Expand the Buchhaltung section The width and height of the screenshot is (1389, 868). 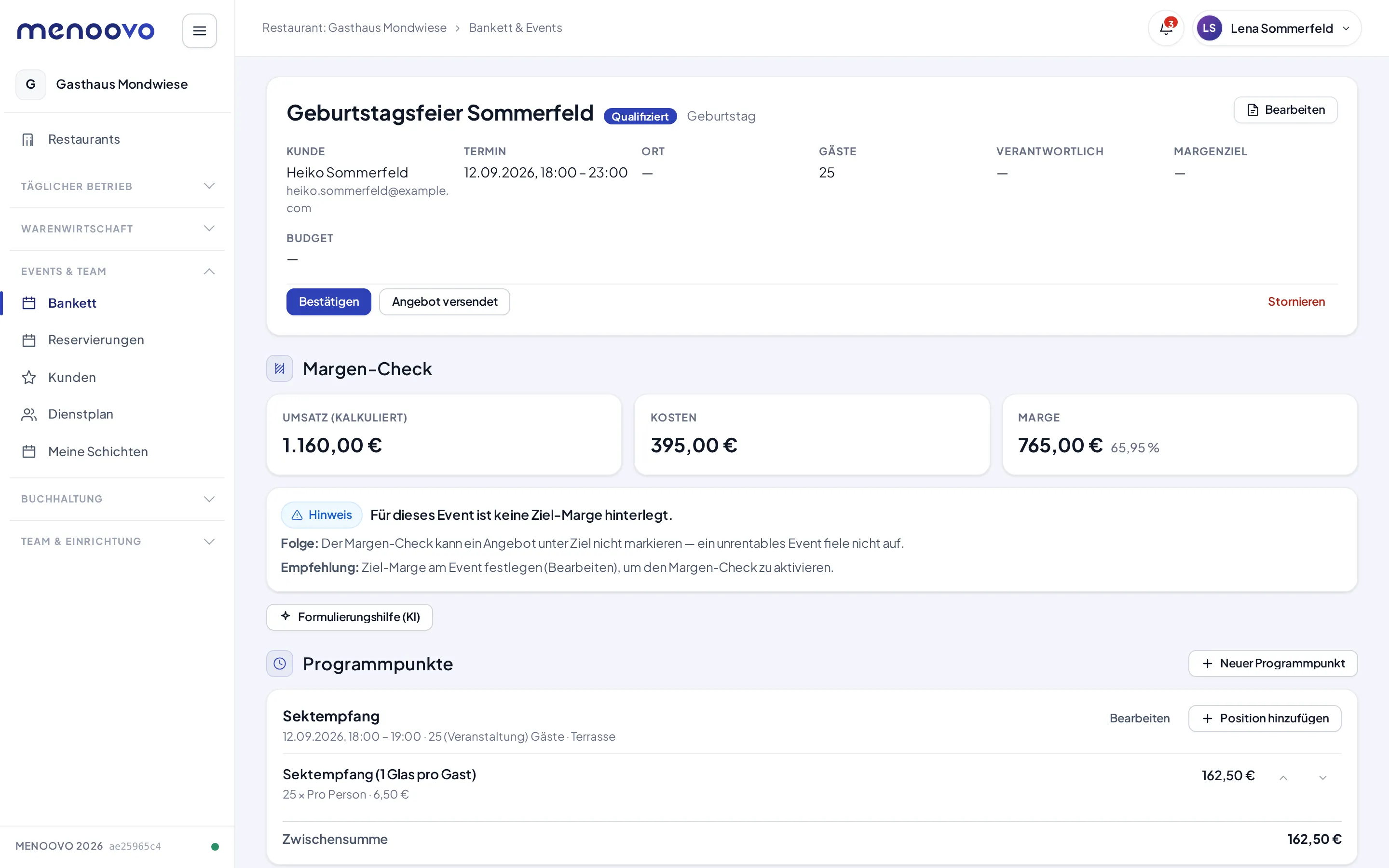click(x=117, y=499)
